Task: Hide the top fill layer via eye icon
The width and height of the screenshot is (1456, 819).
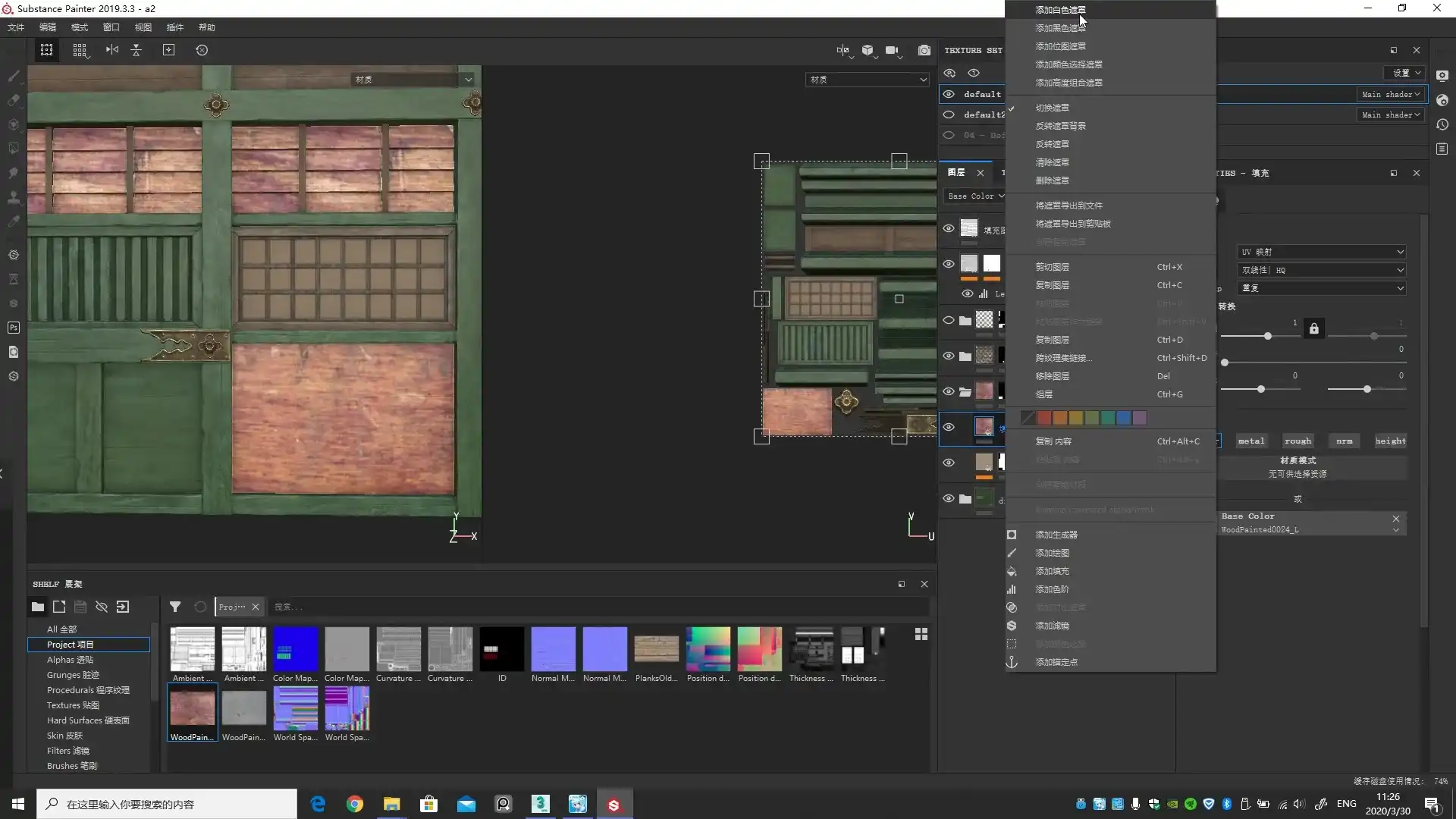Action: pyautogui.click(x=949, y=228)
